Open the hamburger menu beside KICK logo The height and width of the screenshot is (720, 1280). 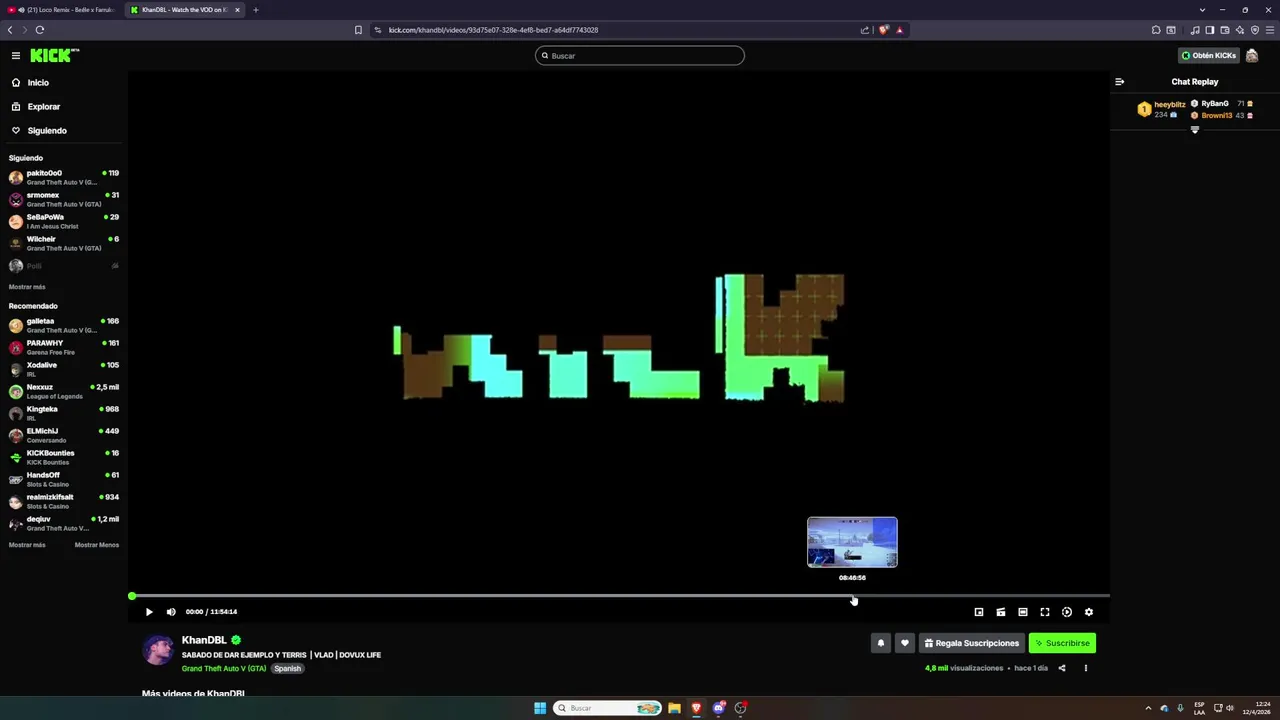coord(16,55)
